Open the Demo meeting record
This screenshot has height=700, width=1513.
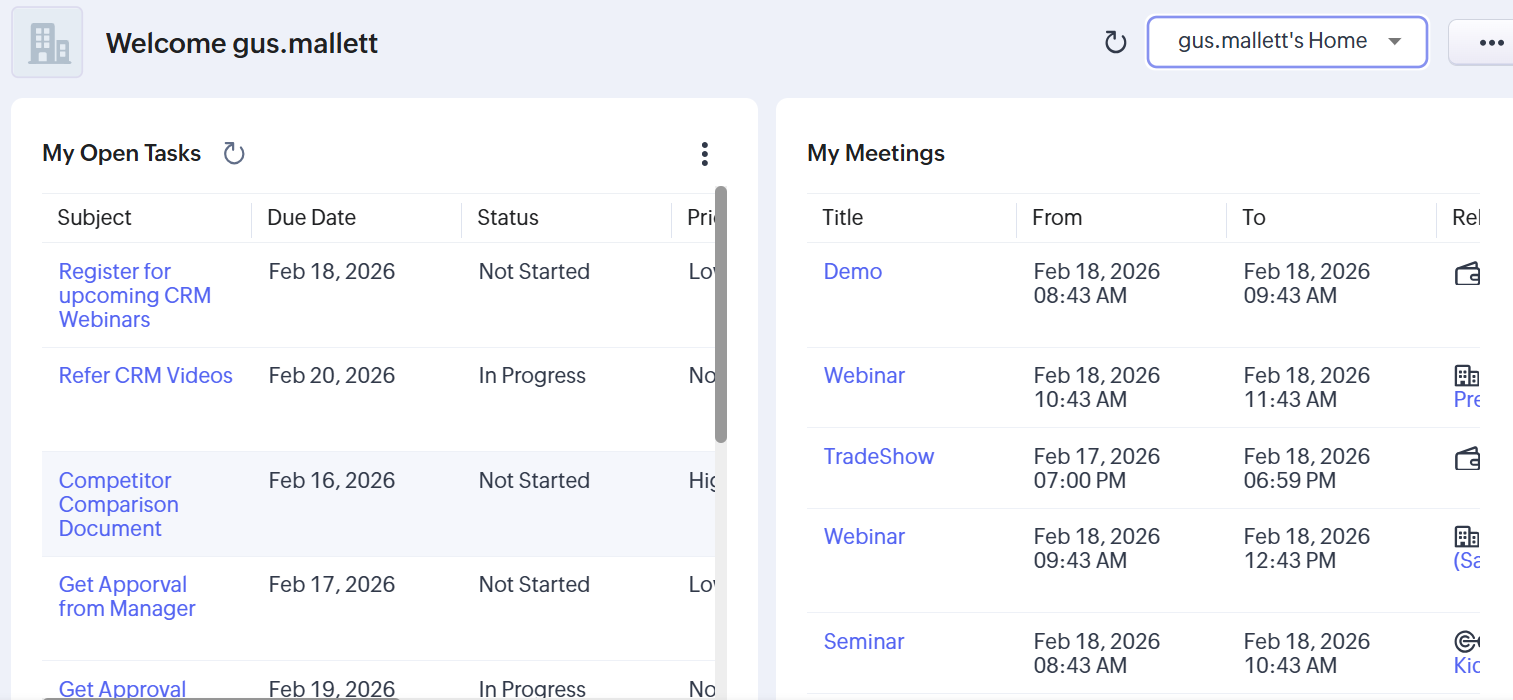click(852, 271)
